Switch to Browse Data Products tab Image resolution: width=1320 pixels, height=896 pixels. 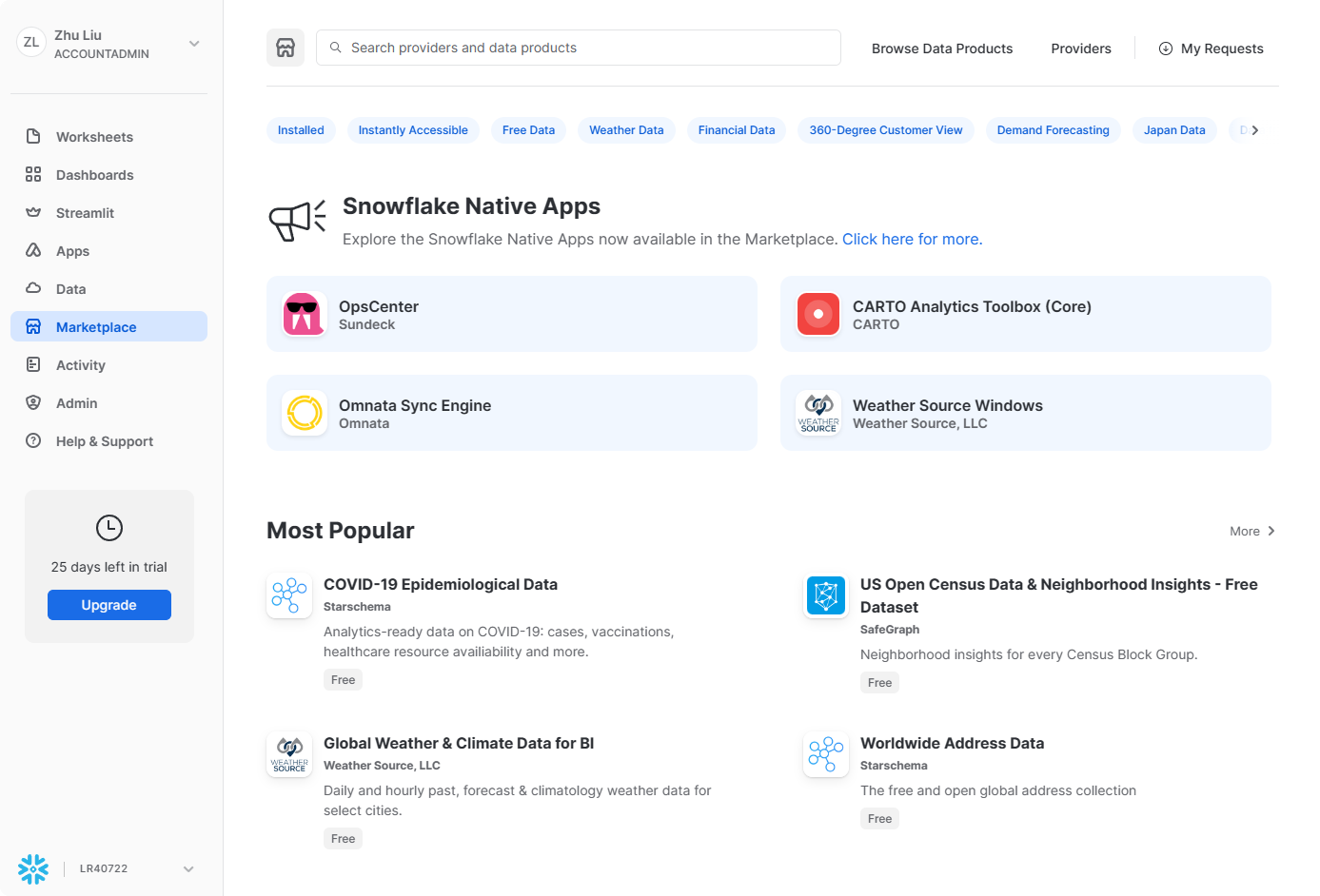click(x=941, y=49)
